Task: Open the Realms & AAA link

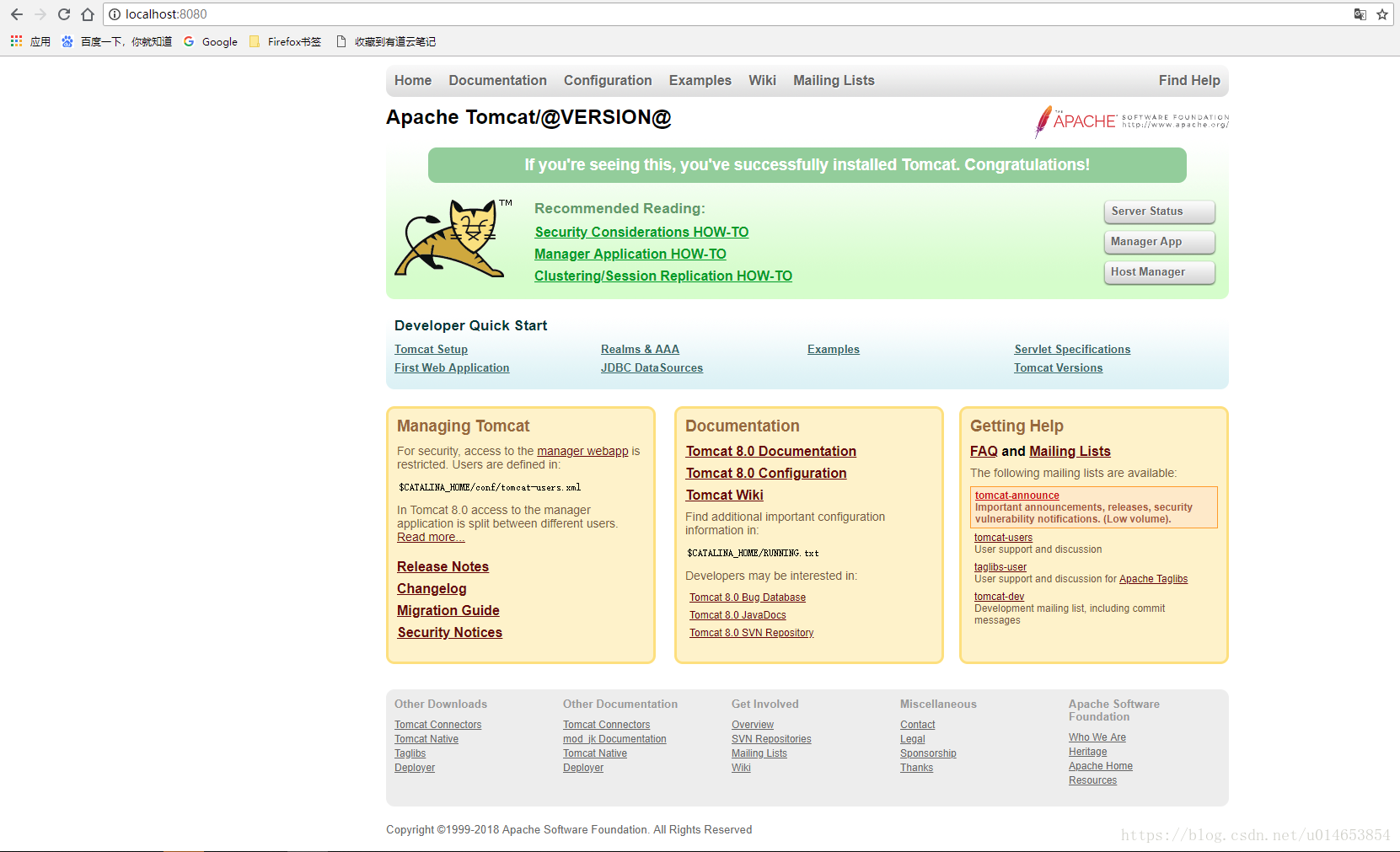Action: click(x=640, y=349)
